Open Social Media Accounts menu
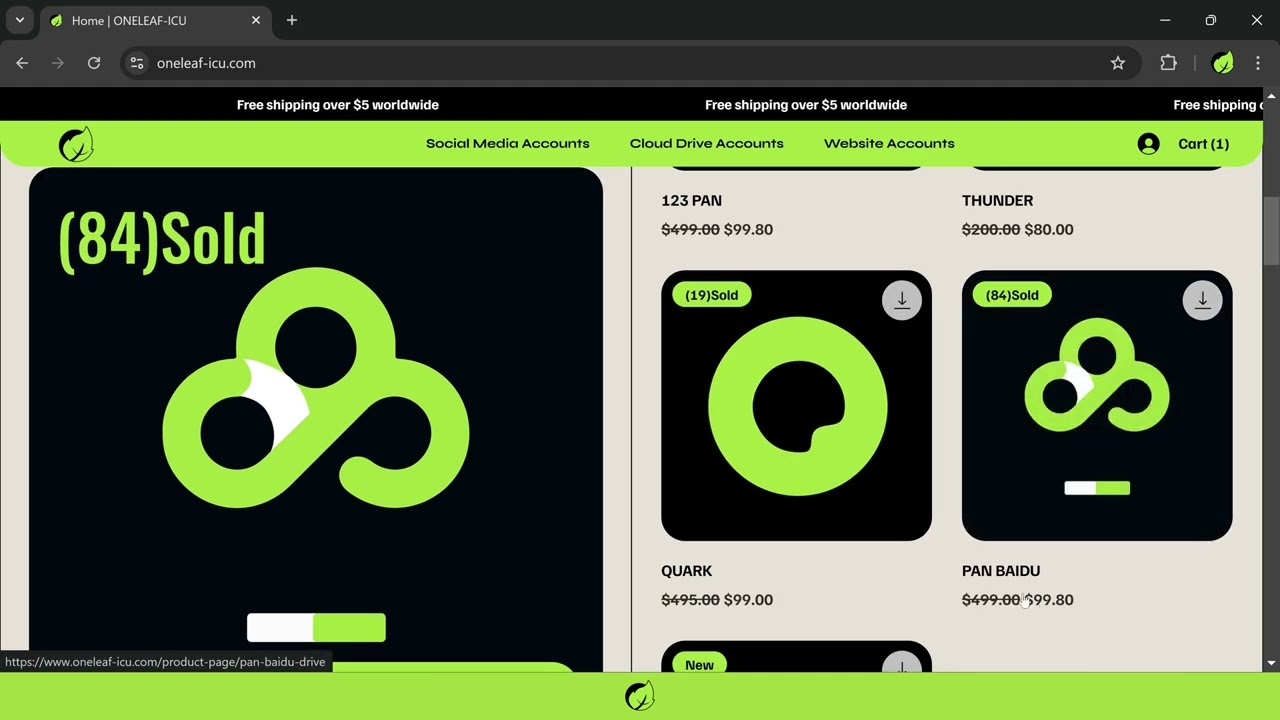 tap(507, 143)
